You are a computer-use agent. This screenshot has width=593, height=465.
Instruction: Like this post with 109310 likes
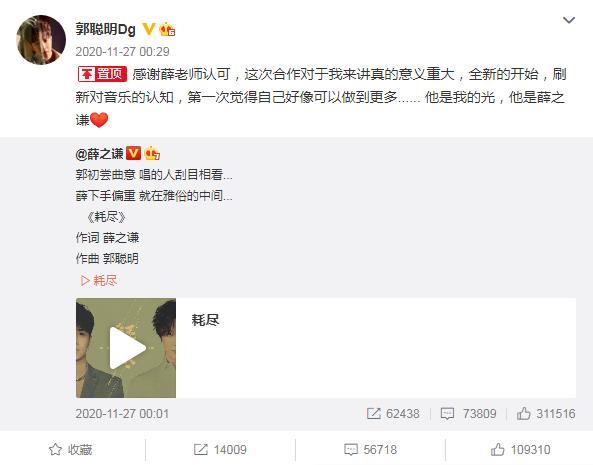(520, 450)
